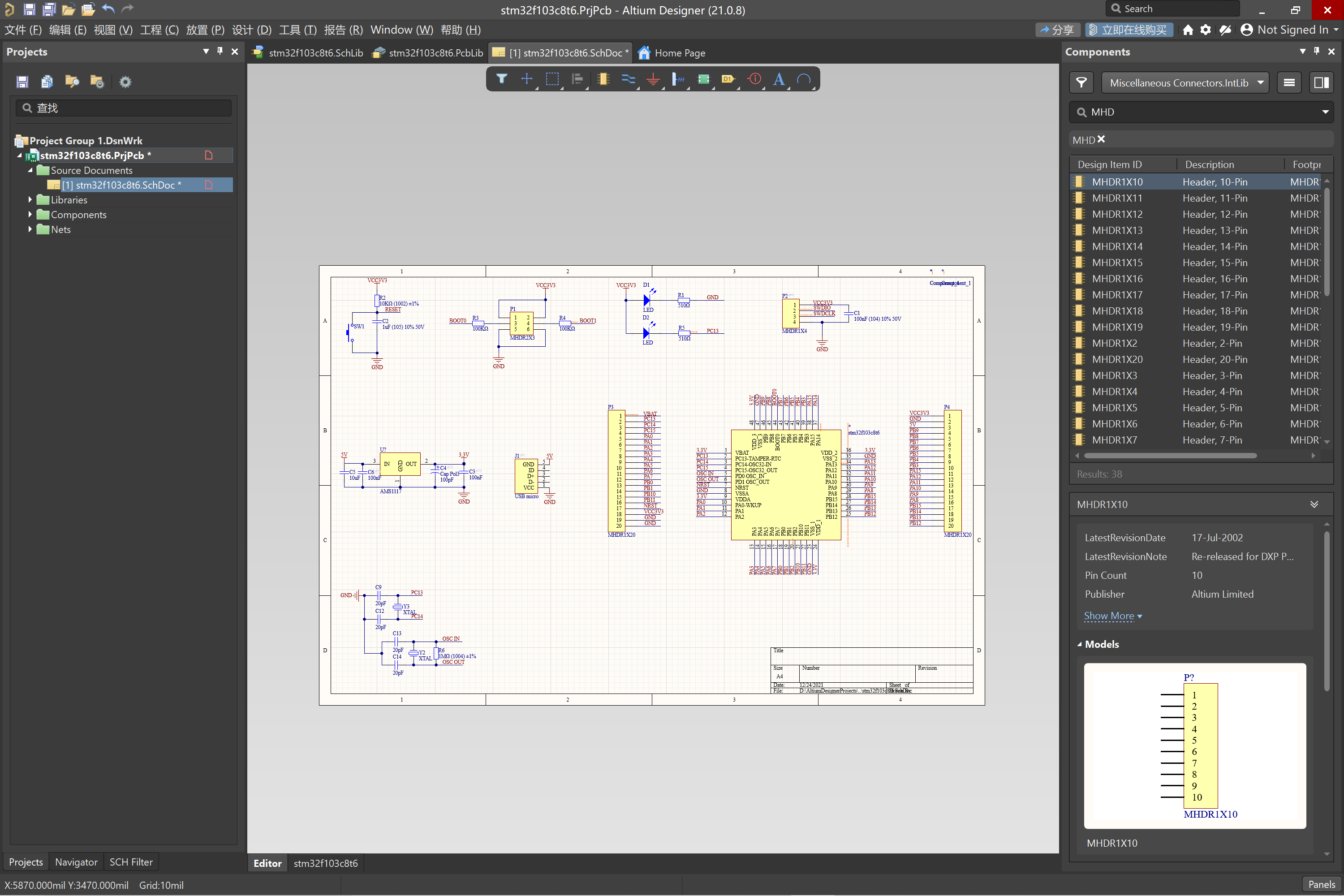The height and width of the screenshot is (896, 1344).
Task: Open the place part tool
Action: 602,79
